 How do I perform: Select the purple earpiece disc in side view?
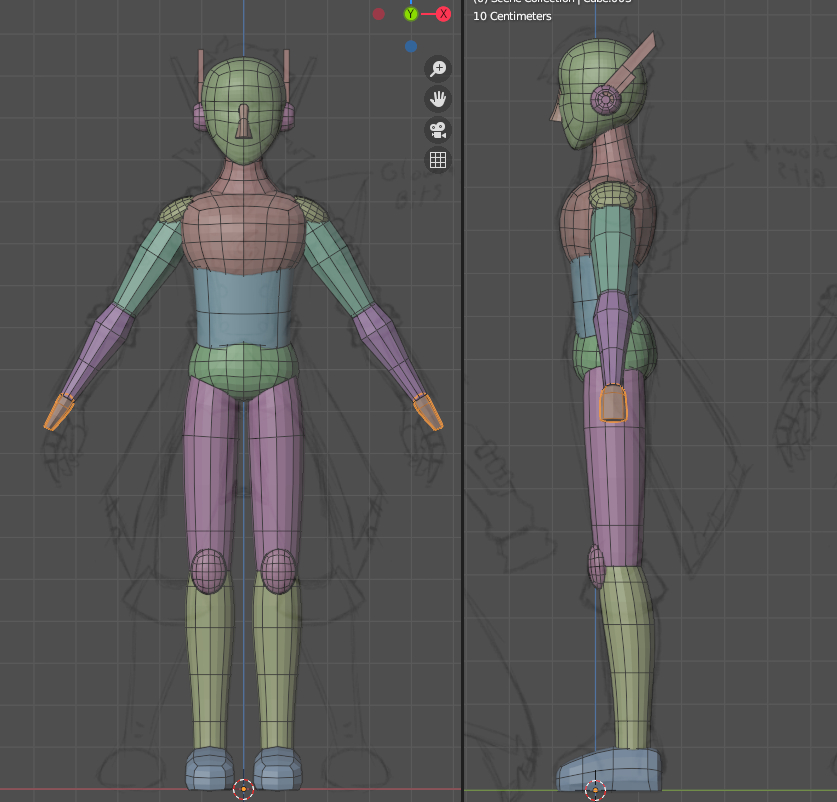point(606,100)
